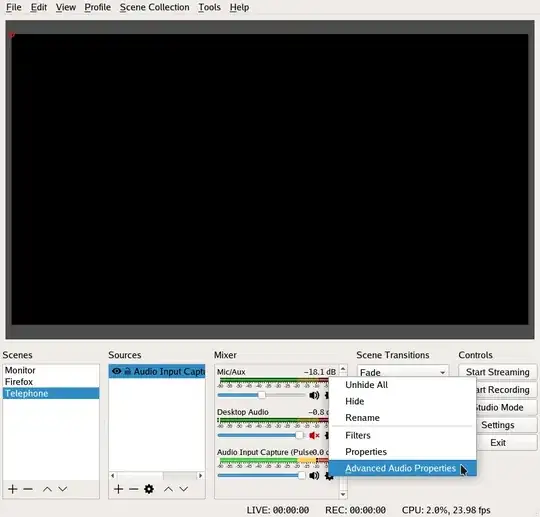Open source properties with the Sources gear icon
The height and width of the screenshot is (517, 540).
[x=149, y=489]
